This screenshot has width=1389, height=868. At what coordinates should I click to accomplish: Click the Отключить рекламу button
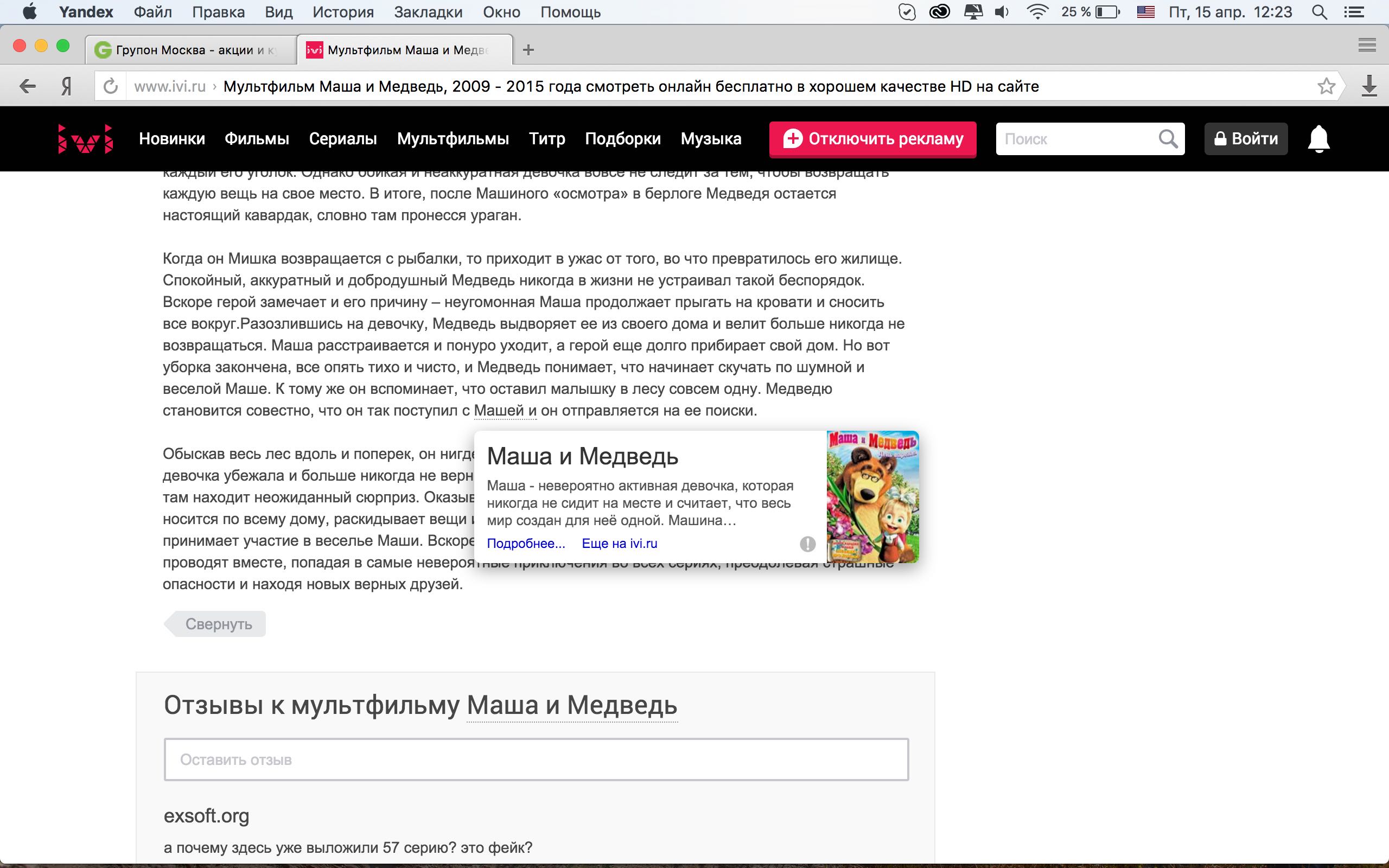pos(872,139)
